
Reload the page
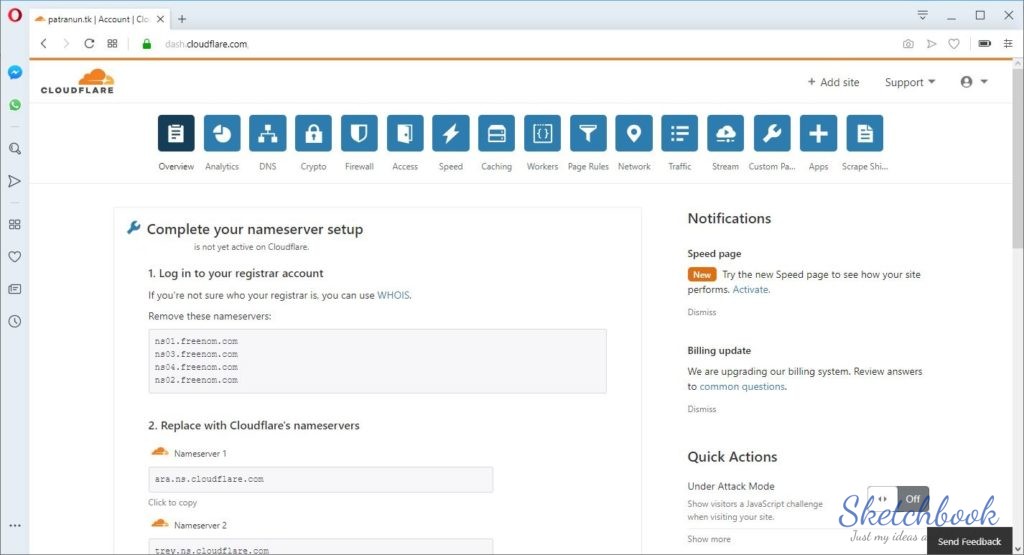[x=89, y=44]
